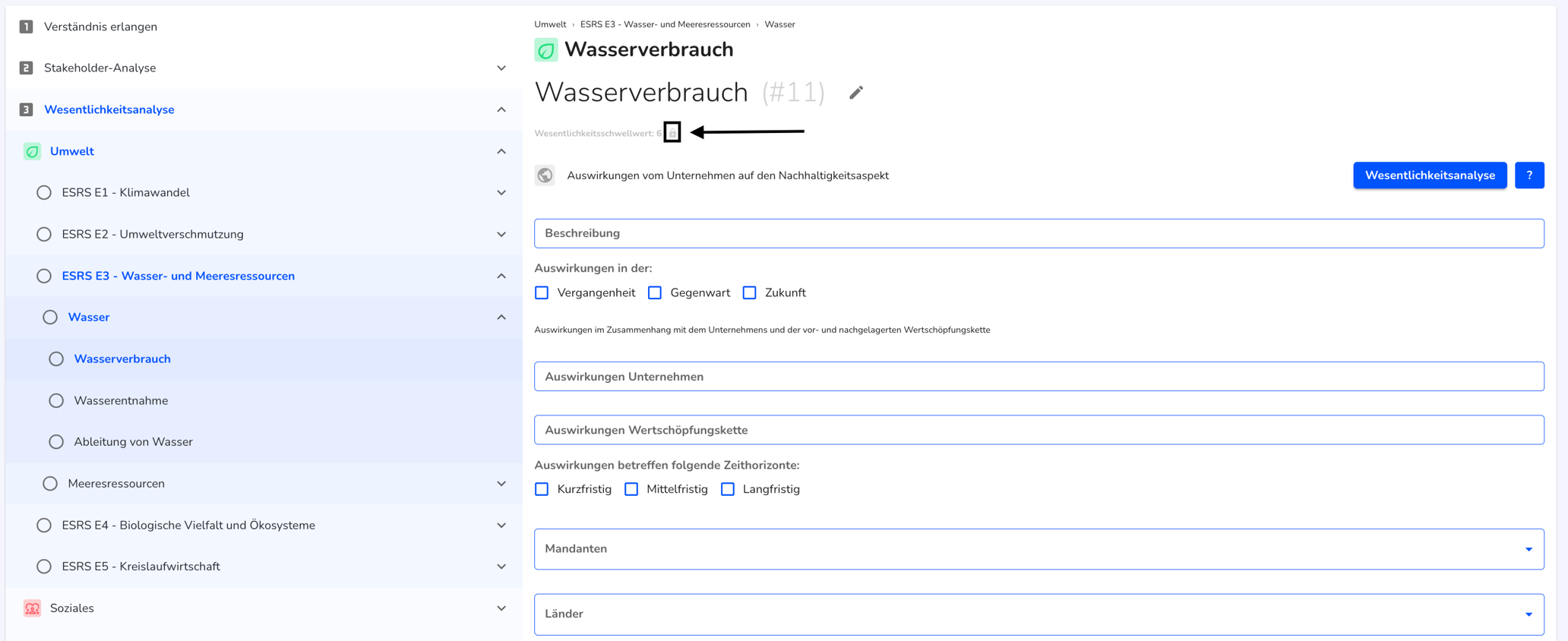The image size is (1568, 641).
Task: Select the circle next to Wasserentnahme
Action: (56, 400)
